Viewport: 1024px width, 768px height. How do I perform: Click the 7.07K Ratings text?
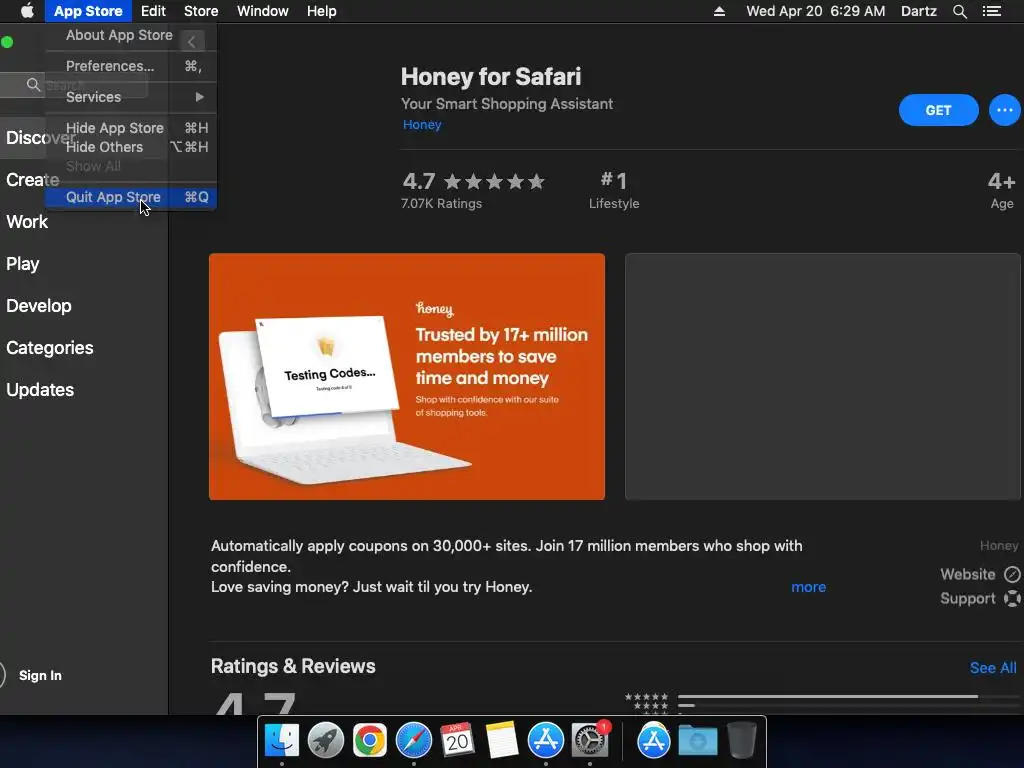(441, 203)
